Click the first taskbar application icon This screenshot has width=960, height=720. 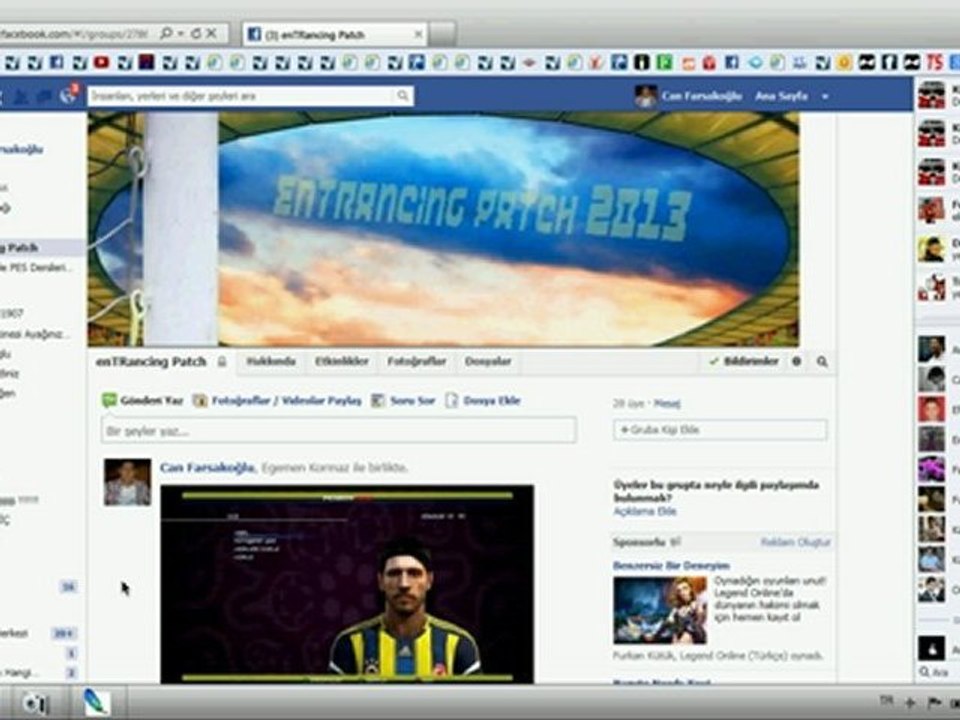pos(36,703)
